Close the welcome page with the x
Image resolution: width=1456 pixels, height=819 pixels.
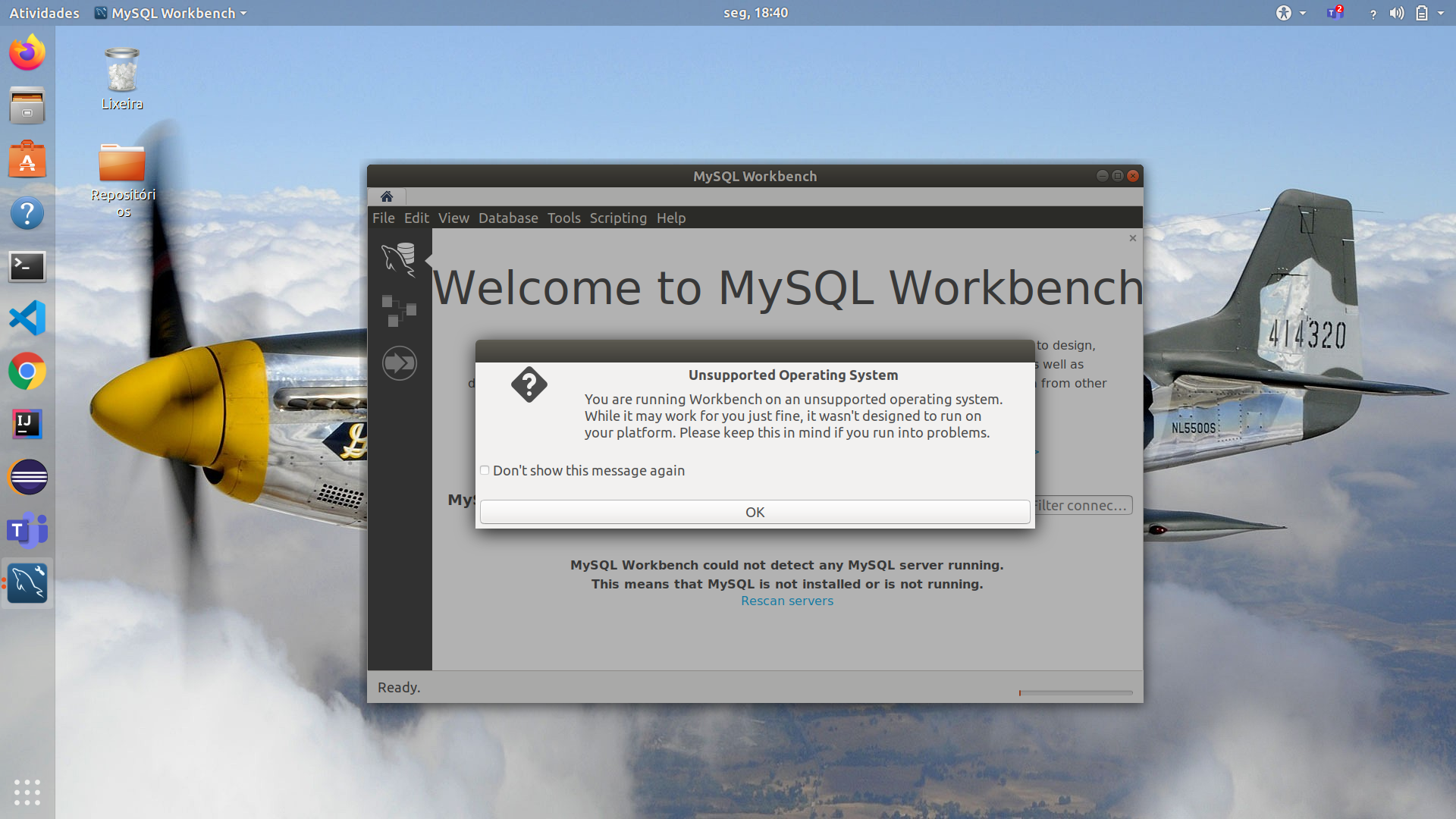[1133, 238]
